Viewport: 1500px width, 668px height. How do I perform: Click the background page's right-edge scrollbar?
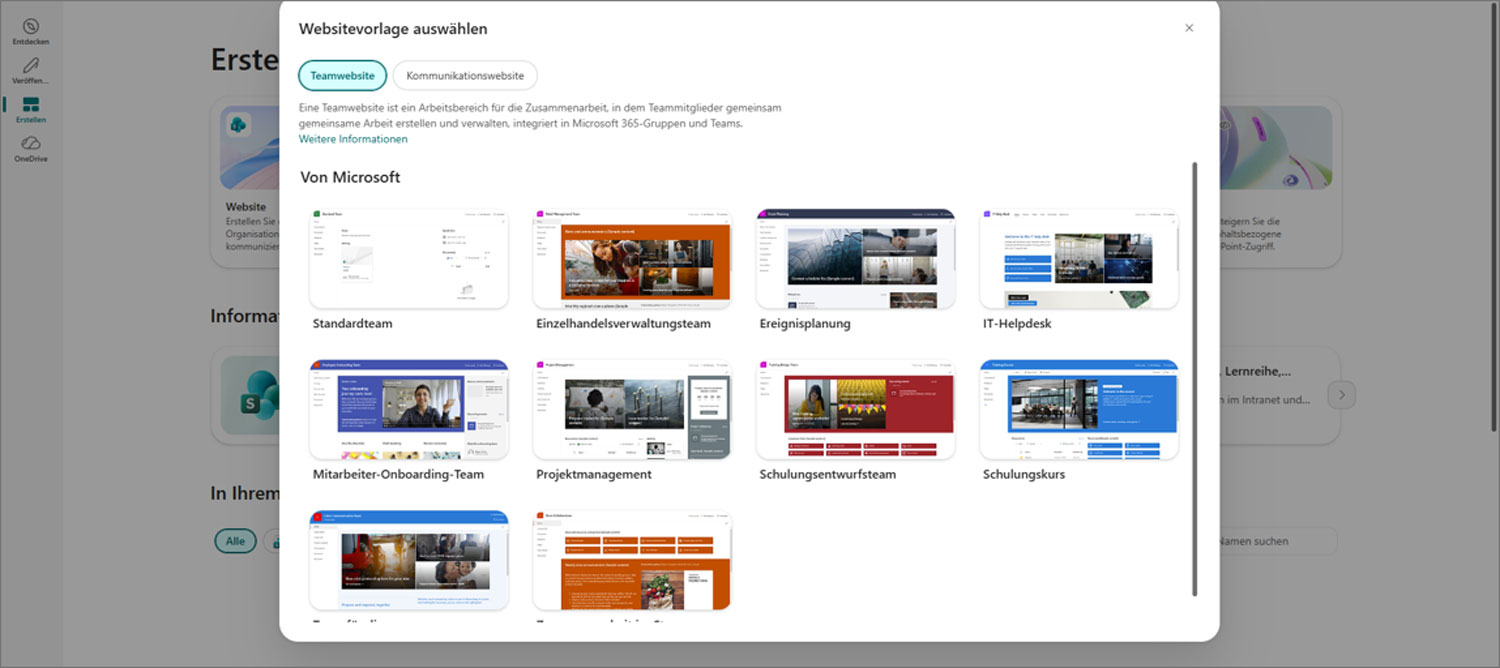[x=1495, y=215]
